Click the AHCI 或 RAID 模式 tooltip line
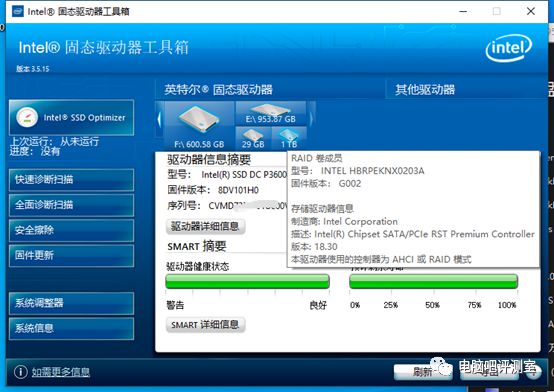554x392 pixels. (381, 259)
